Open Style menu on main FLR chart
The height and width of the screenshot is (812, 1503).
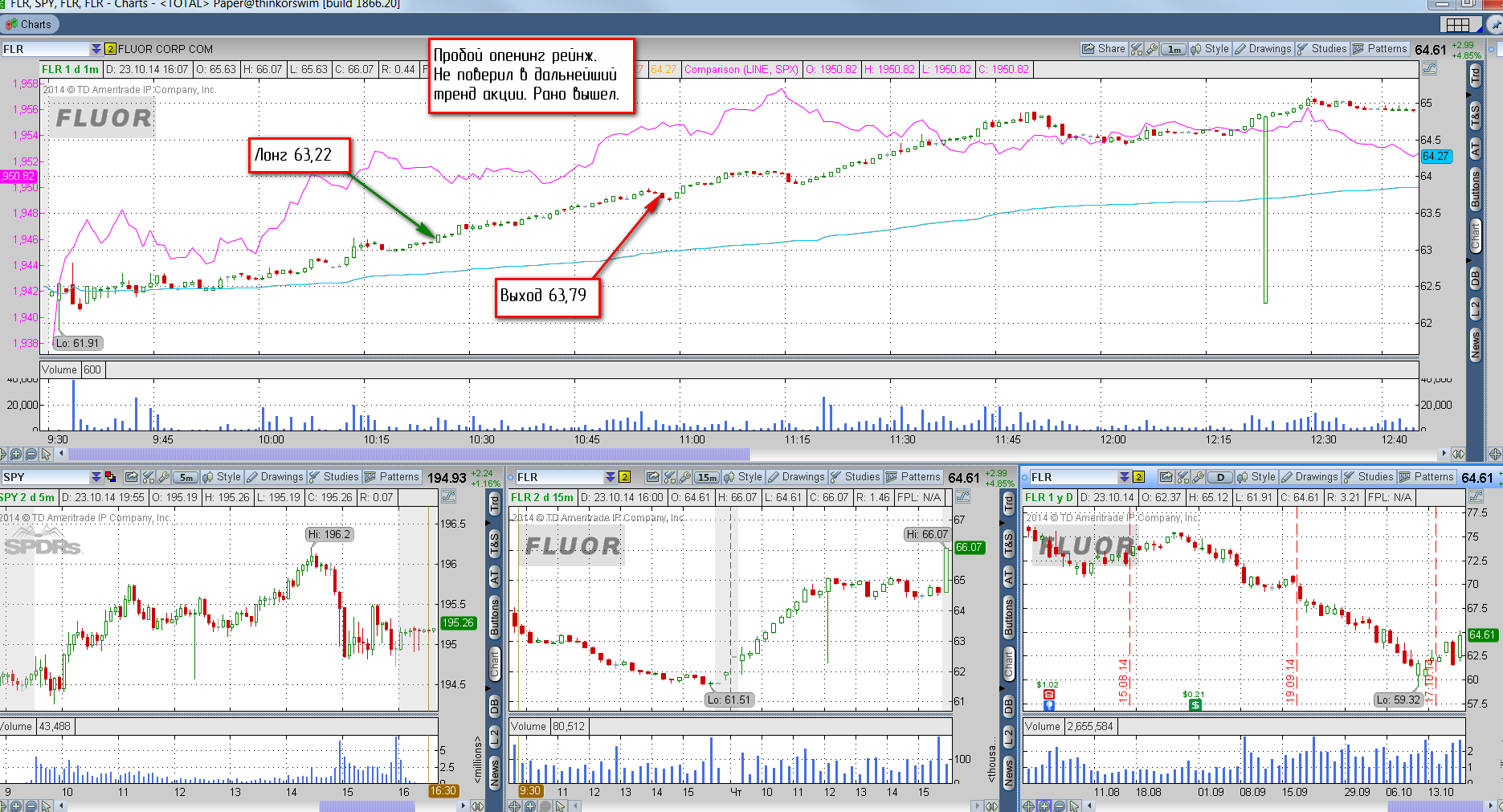(1209, 49)
